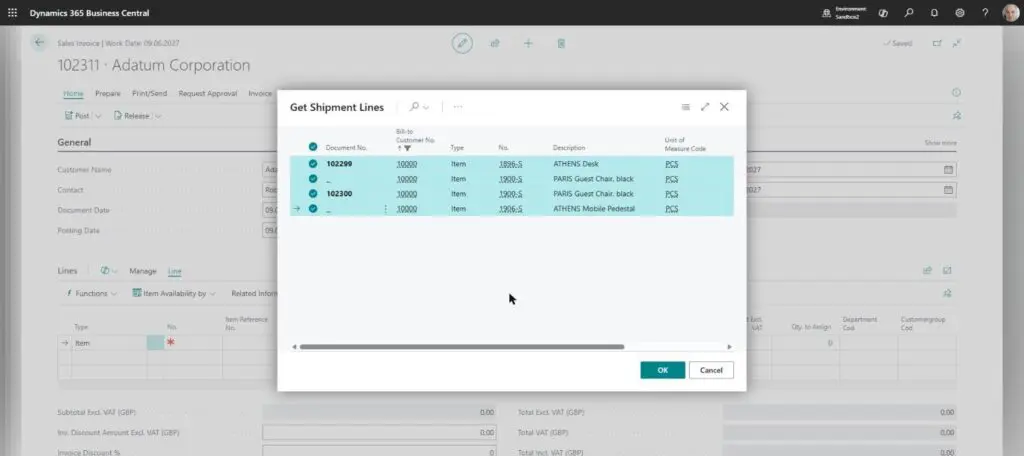The width and height of the screenshot is (1024, 456).
Task: Toggle the checkmark of ATHENS Mobile Pedestal row
Action: (x=313, y=208)
